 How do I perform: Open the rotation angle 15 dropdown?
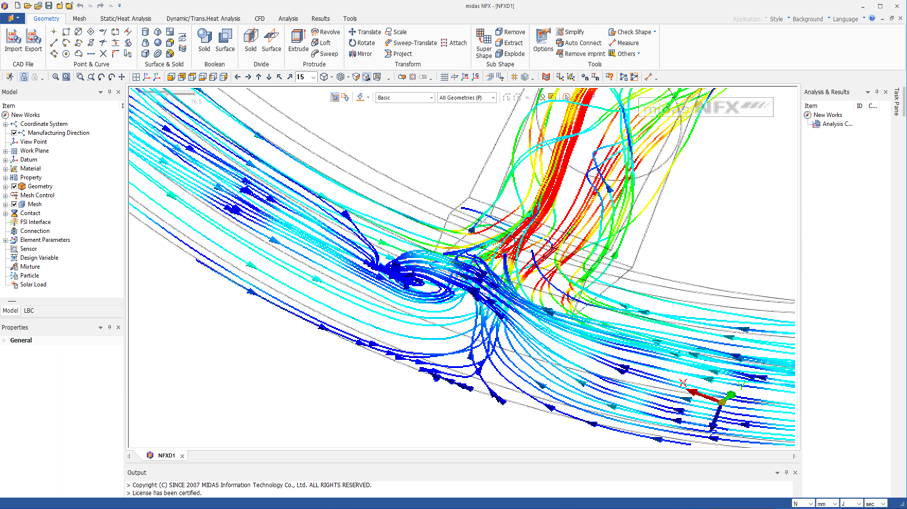(313, 77)
